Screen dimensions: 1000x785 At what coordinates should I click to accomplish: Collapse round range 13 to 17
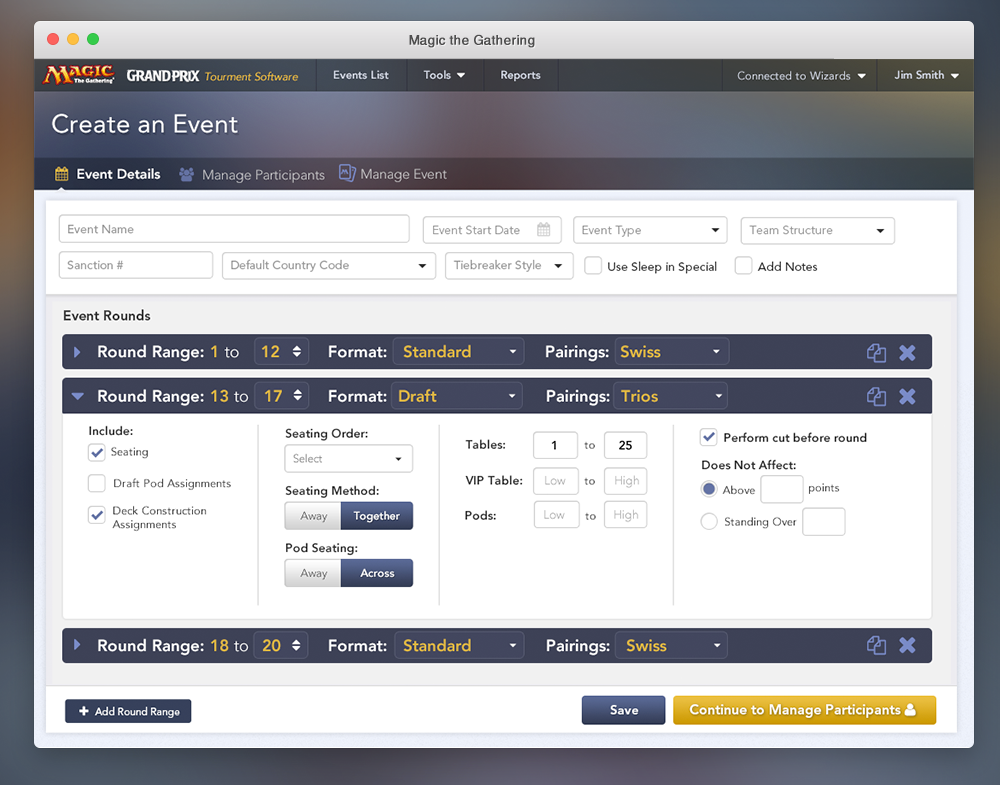coord(78,396)
